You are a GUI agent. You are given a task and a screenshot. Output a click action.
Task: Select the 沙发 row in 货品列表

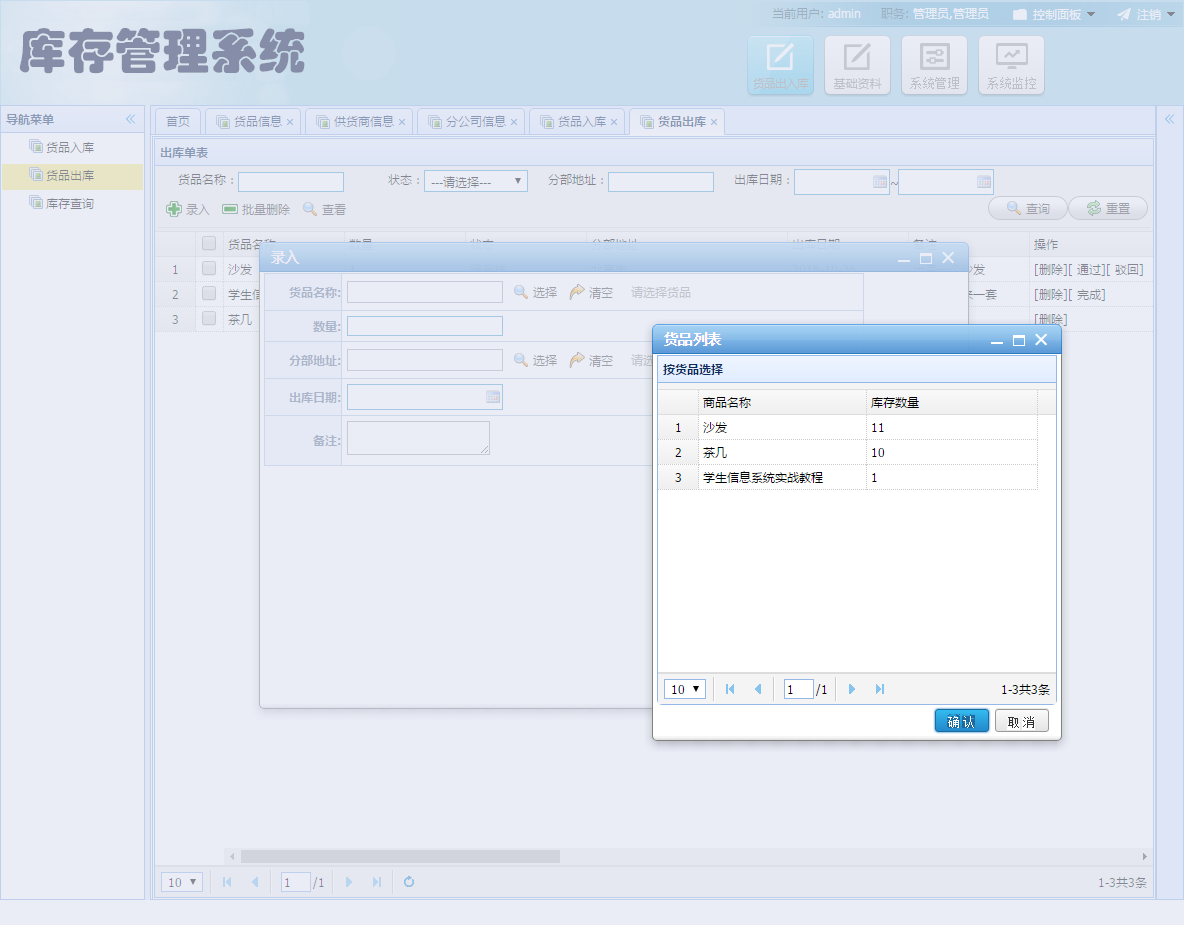(x=847, y=427)
